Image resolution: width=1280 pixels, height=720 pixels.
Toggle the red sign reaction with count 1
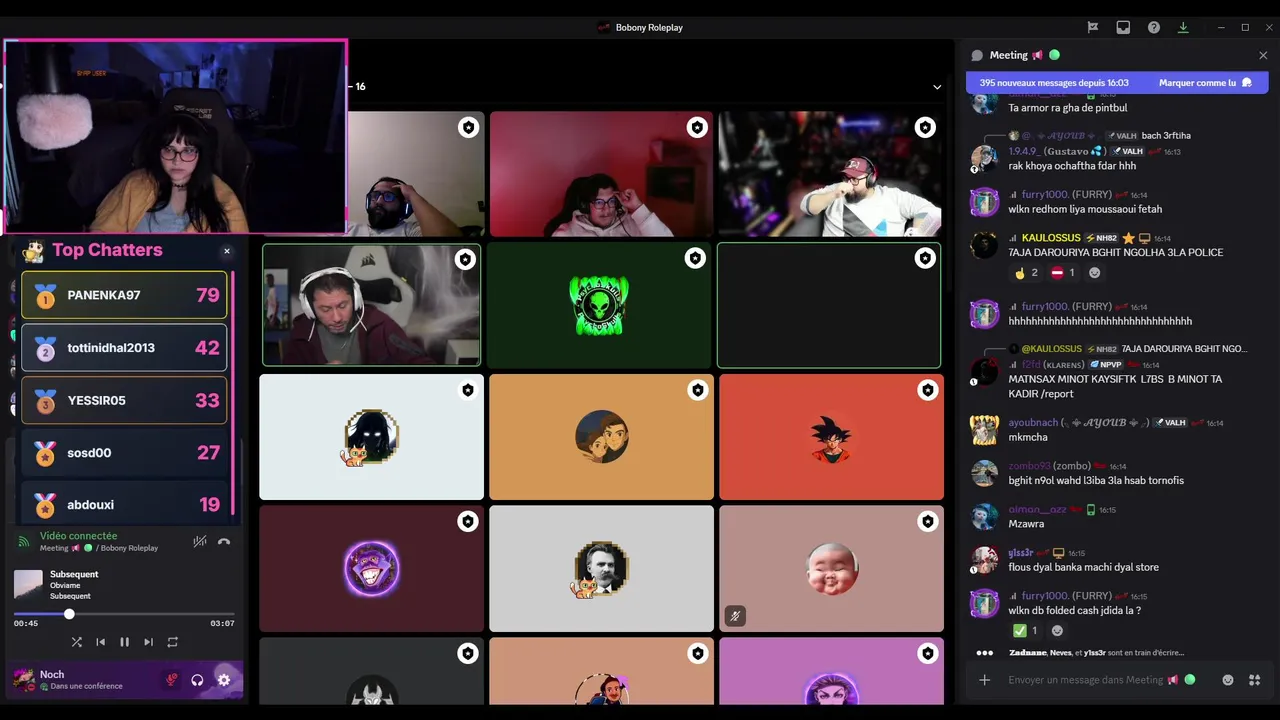[x=1063, y=273]
